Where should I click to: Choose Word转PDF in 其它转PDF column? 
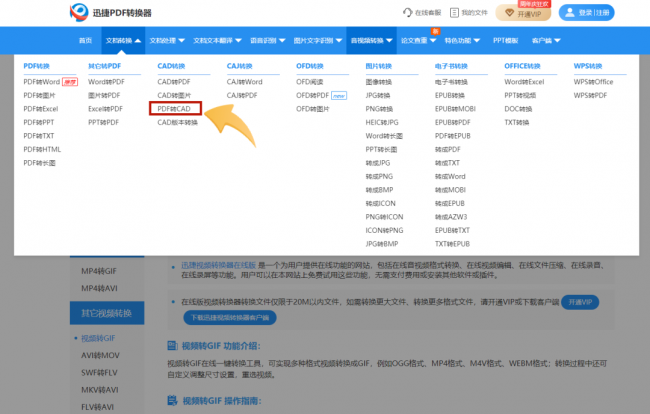coord(106,82)
